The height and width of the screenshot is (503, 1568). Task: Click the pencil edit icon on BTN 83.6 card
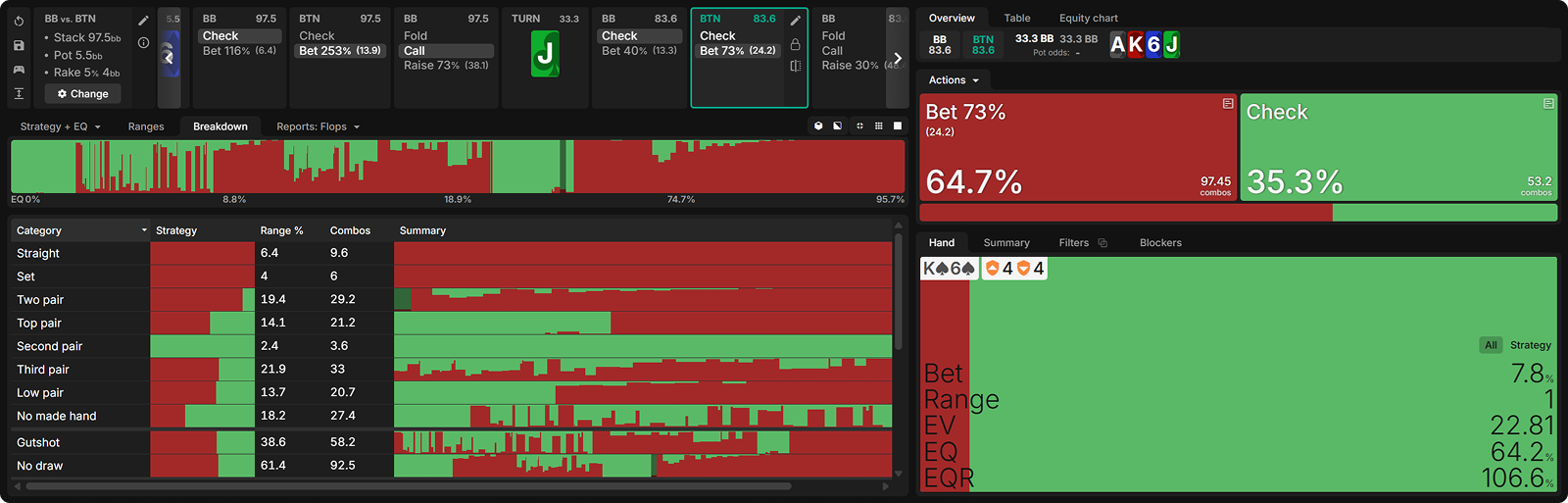click(795, 21)
